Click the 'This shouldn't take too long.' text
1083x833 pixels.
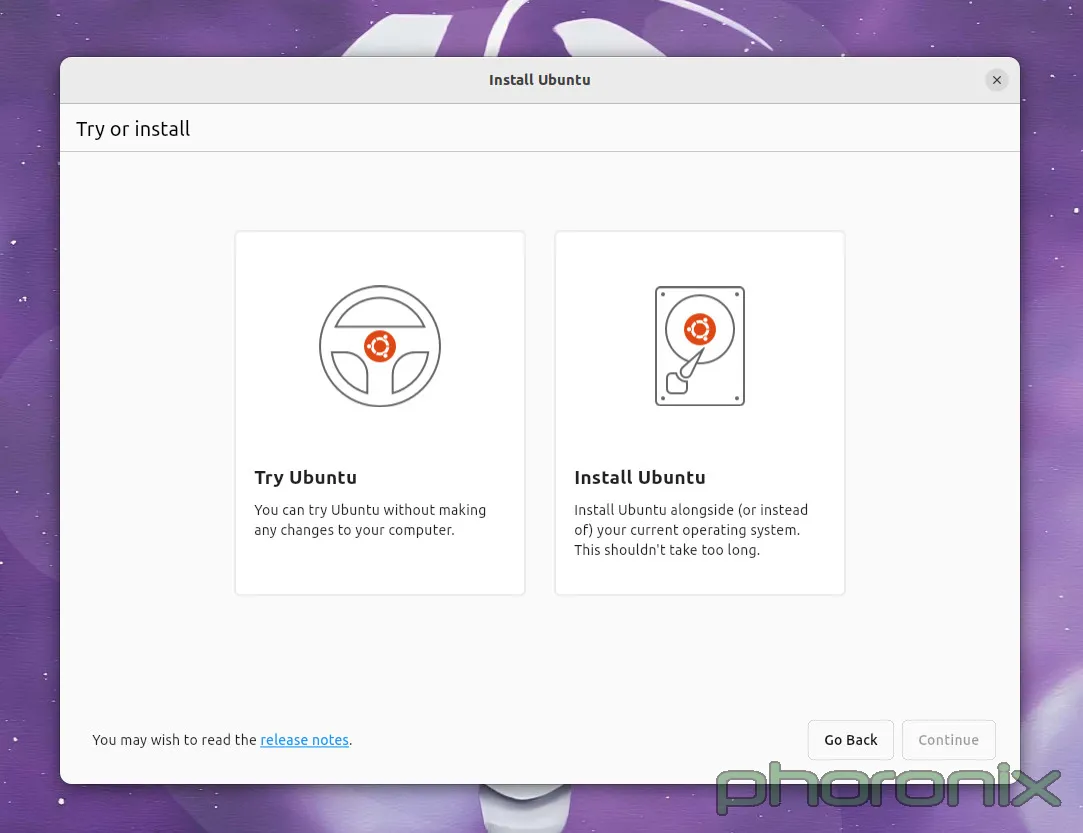667,550
